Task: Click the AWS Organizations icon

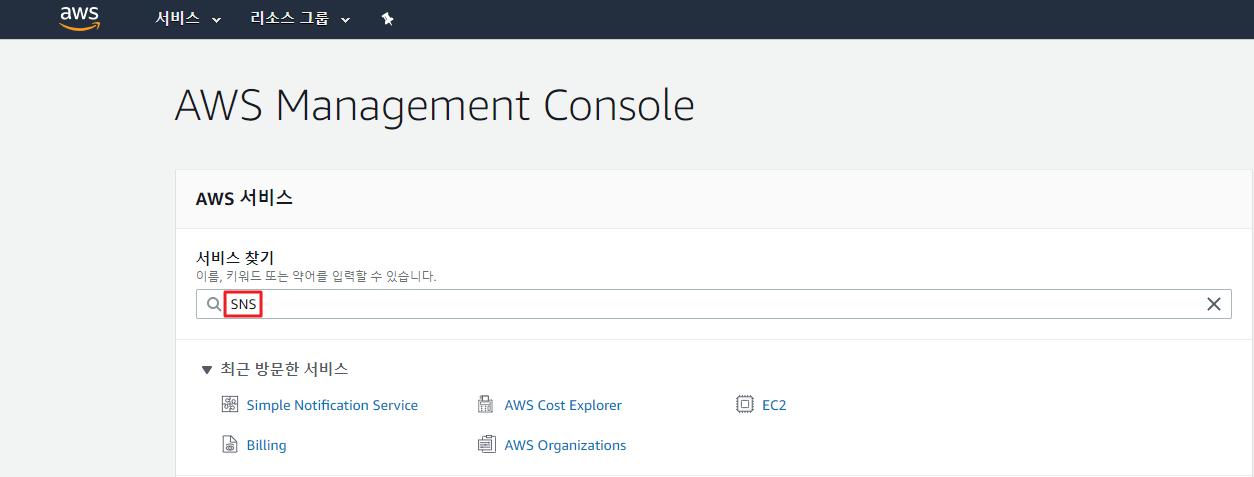Action: [487, 445]
